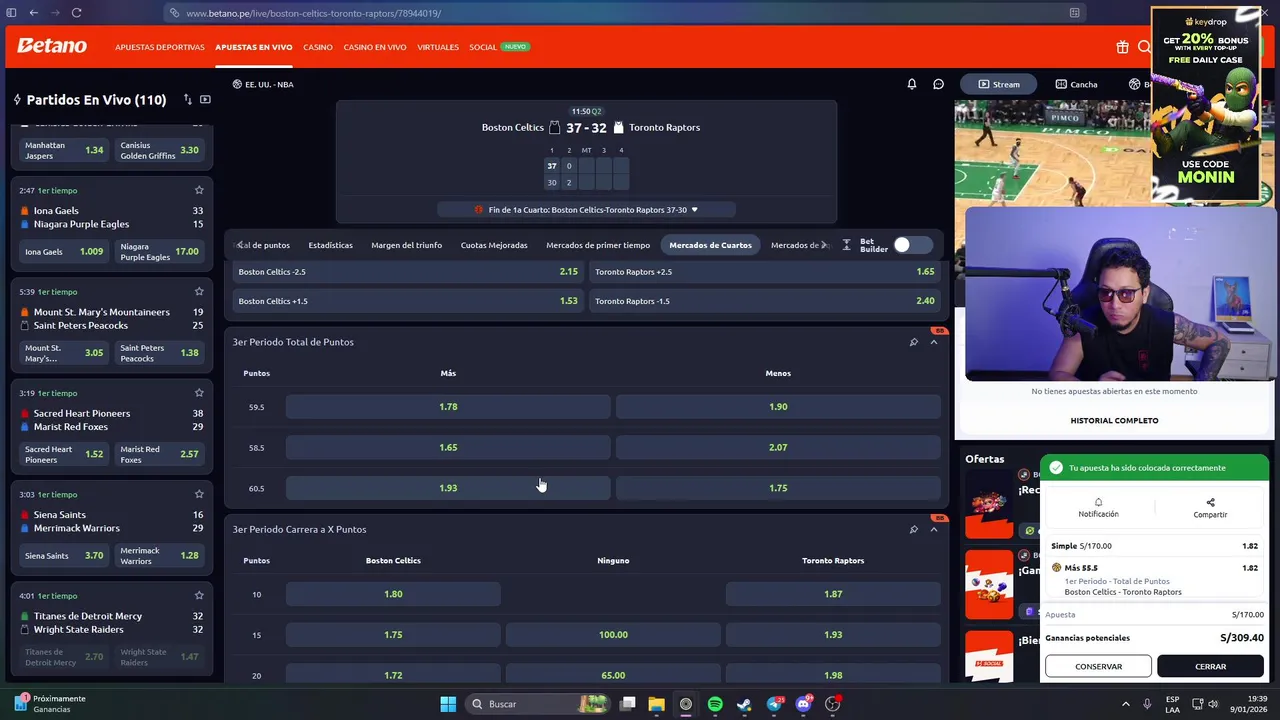Collapse the 3er Periodo Carrera a X Puntos section
This screenshot has width=1280, height=720.
pyautogui.click(x=934, y=529)
